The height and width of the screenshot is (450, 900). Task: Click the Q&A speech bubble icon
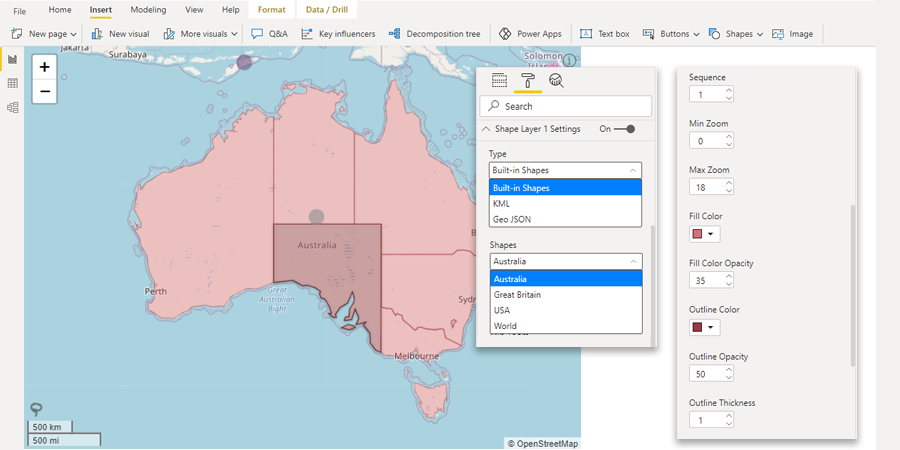(257, 34)
